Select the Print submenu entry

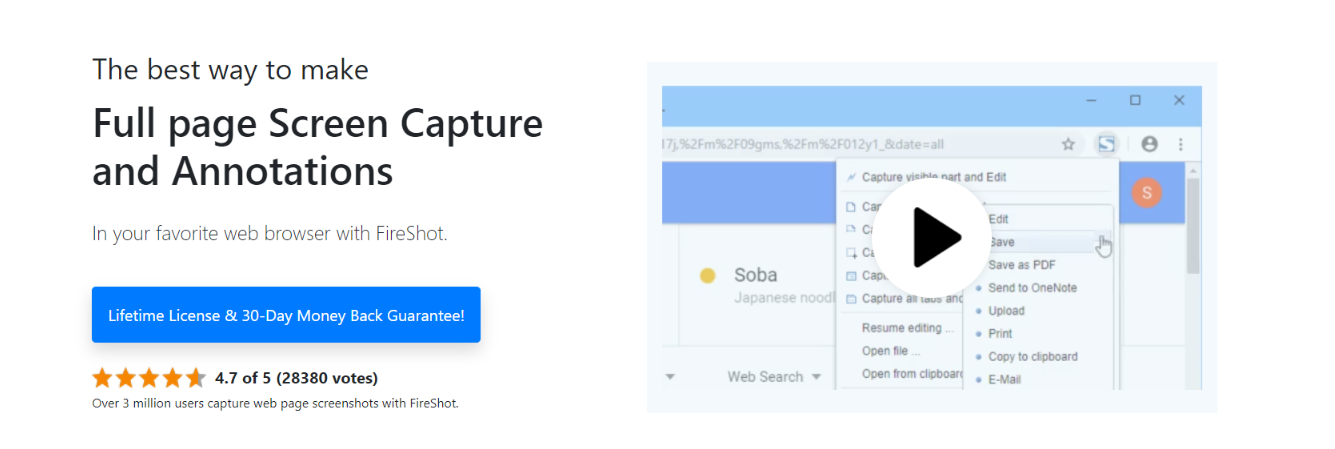(1000, 333)
